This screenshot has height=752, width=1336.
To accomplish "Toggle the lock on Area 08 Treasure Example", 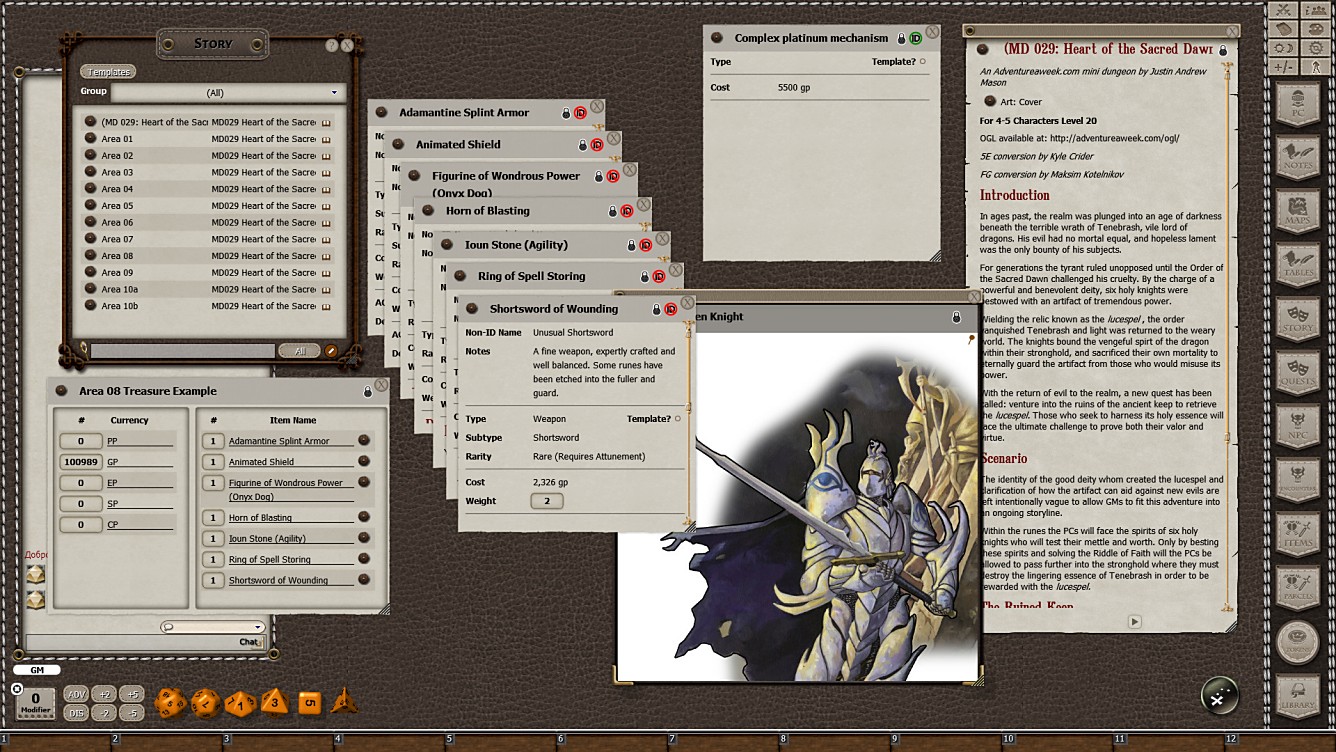I will [368, 390].
